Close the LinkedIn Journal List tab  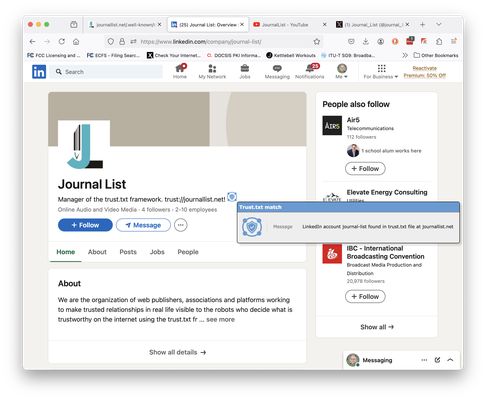point(242,25)
